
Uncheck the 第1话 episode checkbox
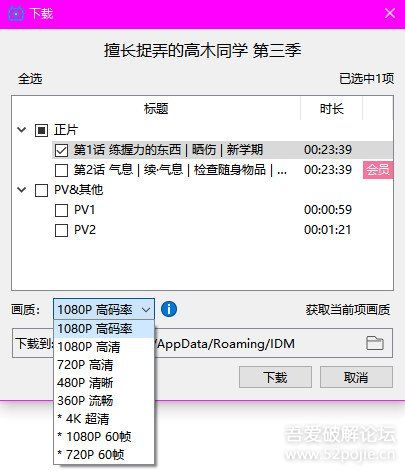coord(61,150)
